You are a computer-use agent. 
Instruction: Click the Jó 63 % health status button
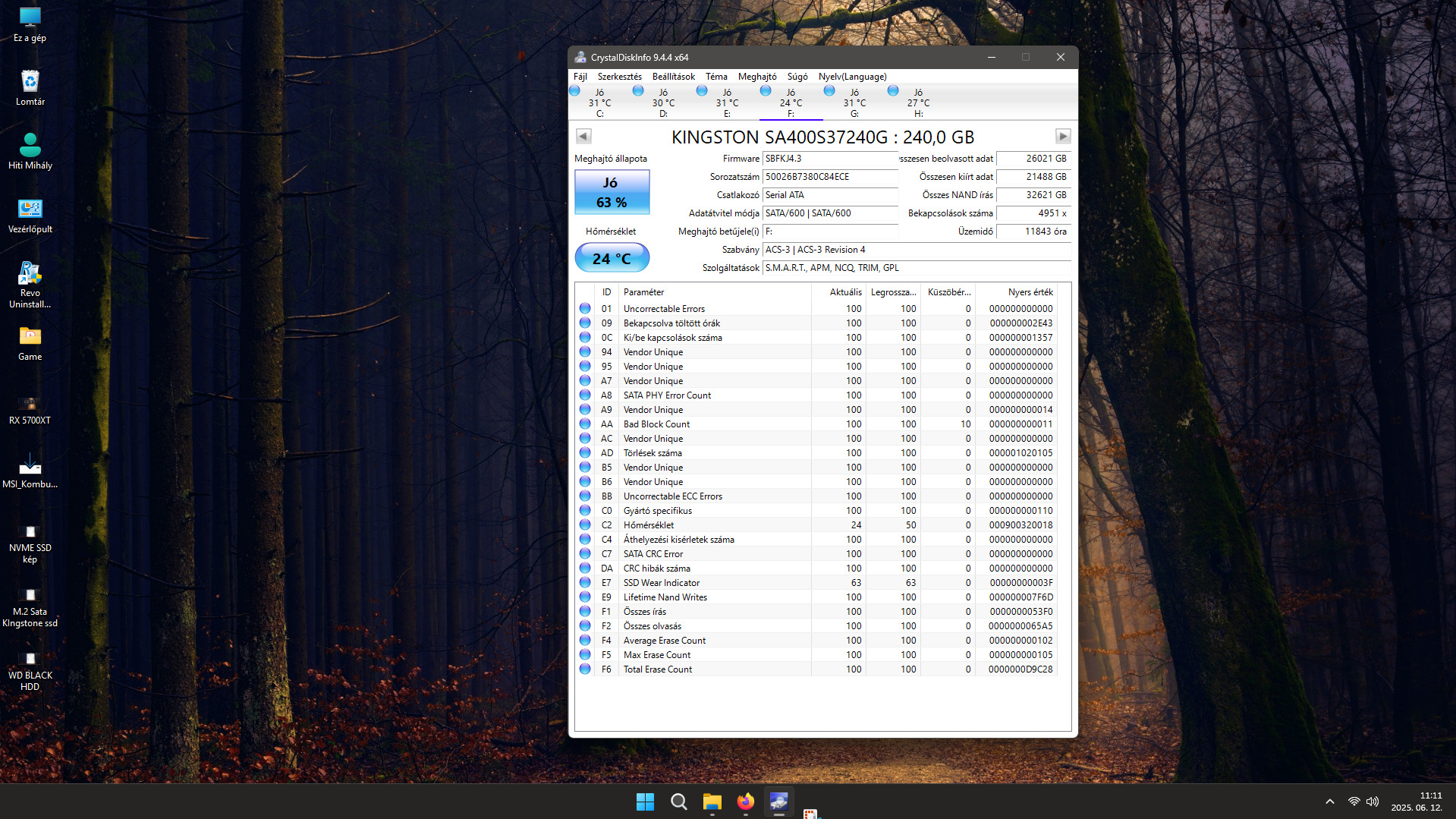(x=612, y=192)
